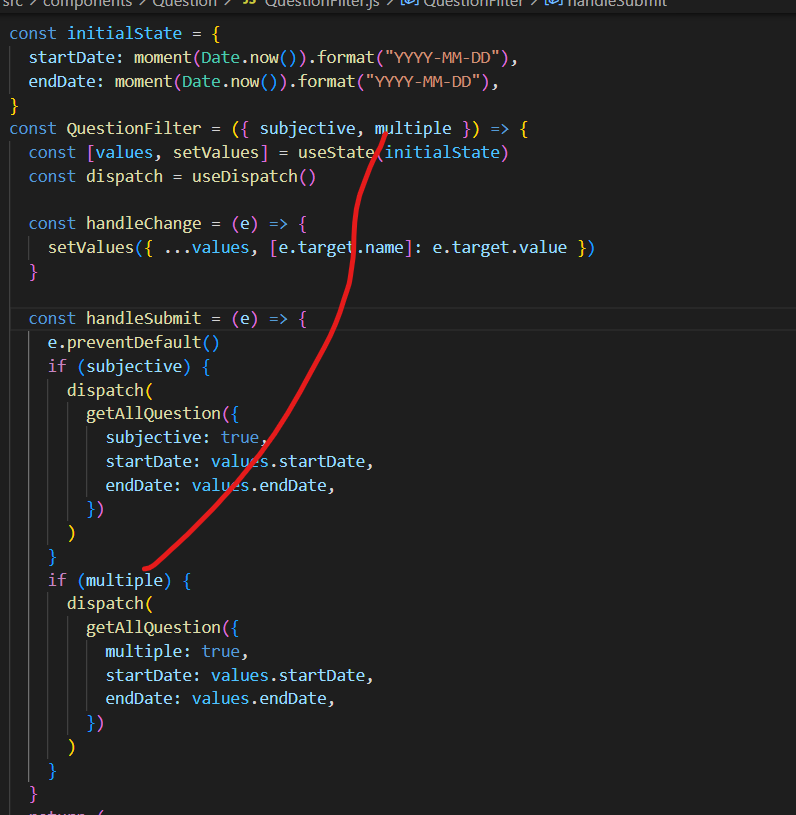Viewport: 796px width, 815px height.
Task: Click e.preventDefault() line
Action: click(x=133, y=342)
